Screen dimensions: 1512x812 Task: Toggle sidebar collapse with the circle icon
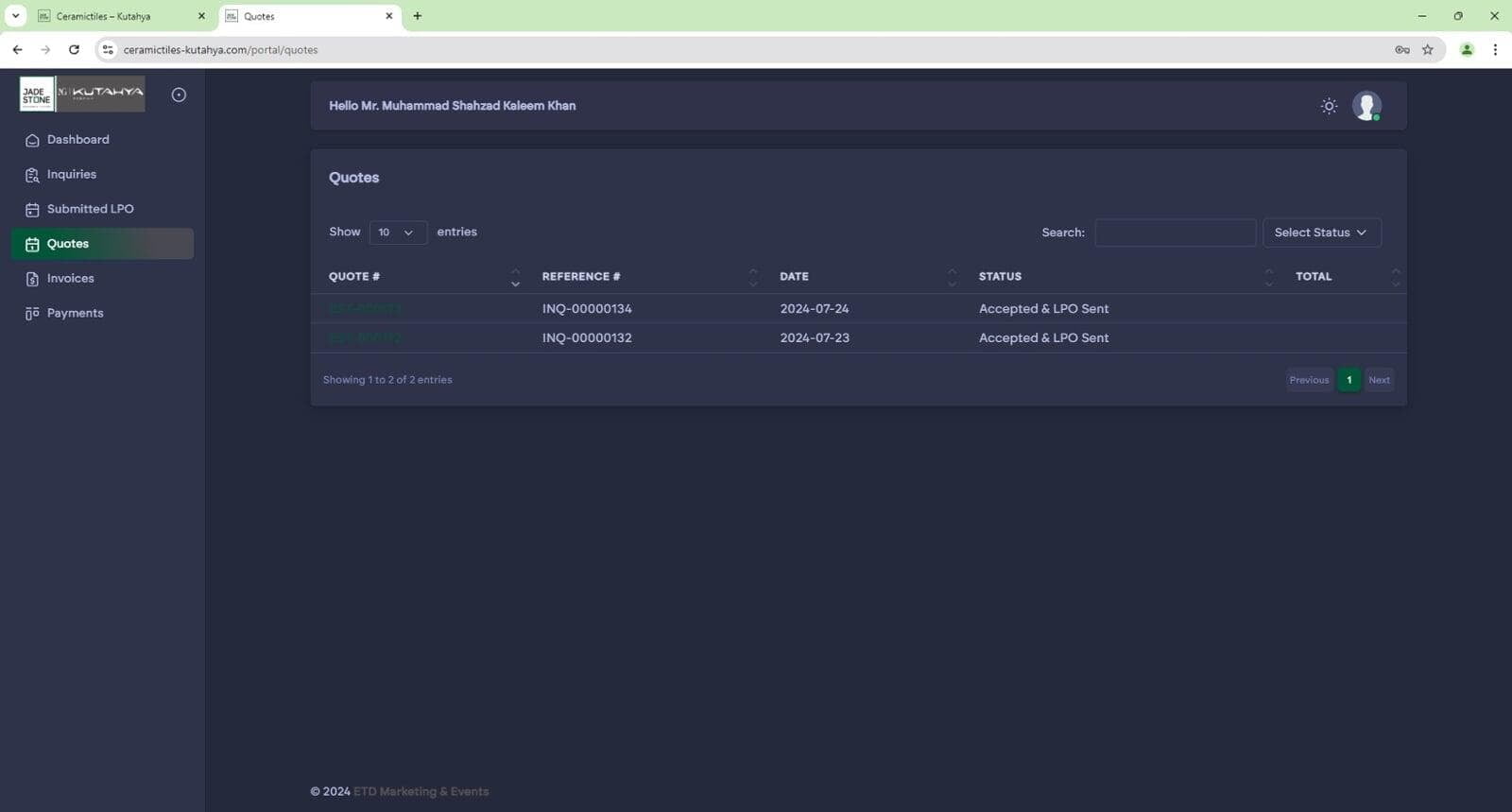tap(179, 95)
